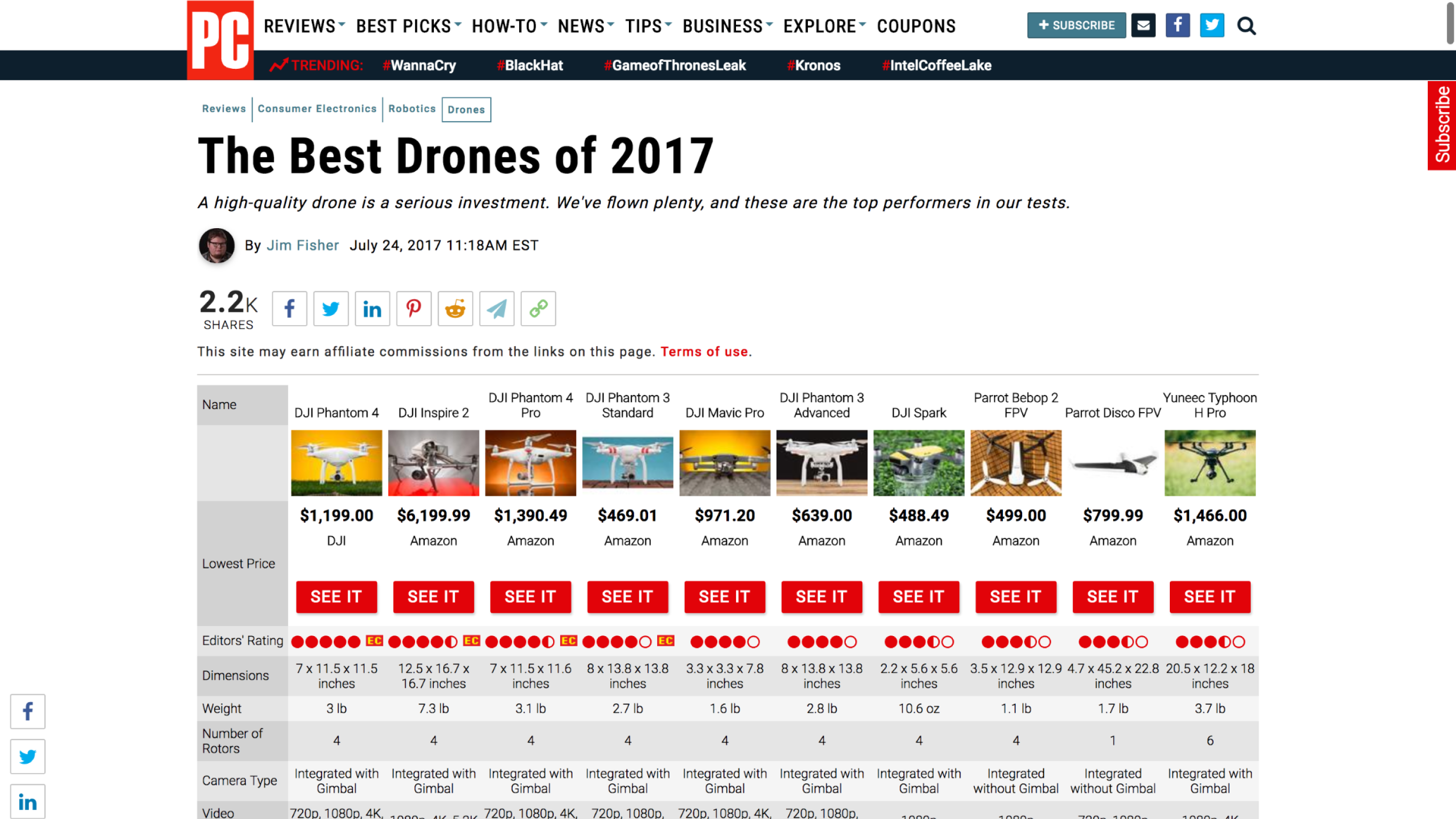This screenshot has width=1456, height=819.
Task: Click SEE IT for Parrot Disco FPV
Action: [x=1113, y=597]
